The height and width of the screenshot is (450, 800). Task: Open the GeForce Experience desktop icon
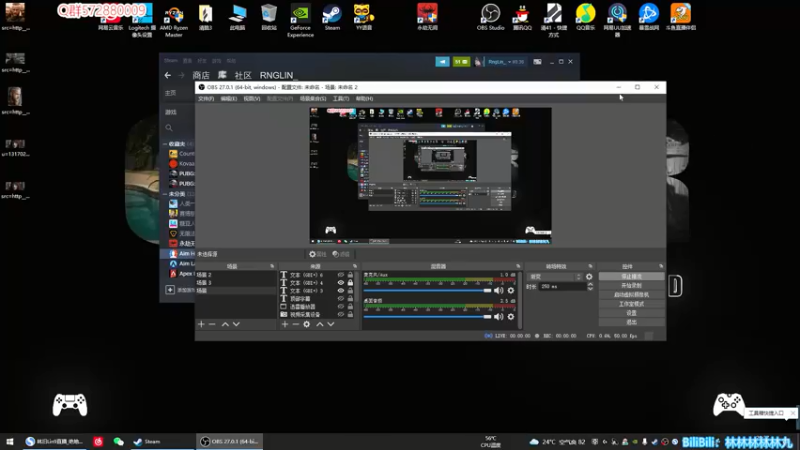(300, 20)
